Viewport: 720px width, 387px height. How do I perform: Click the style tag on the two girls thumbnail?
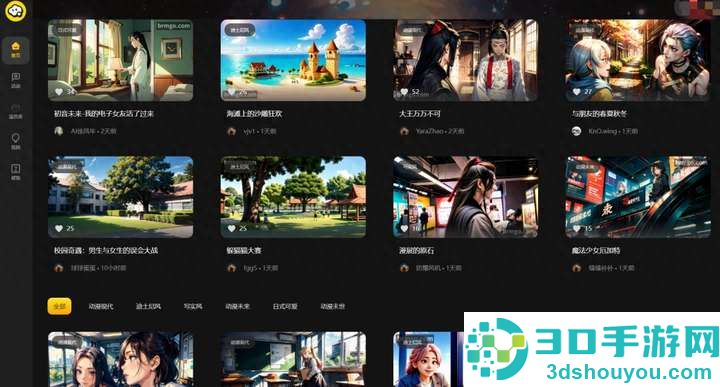67,342
